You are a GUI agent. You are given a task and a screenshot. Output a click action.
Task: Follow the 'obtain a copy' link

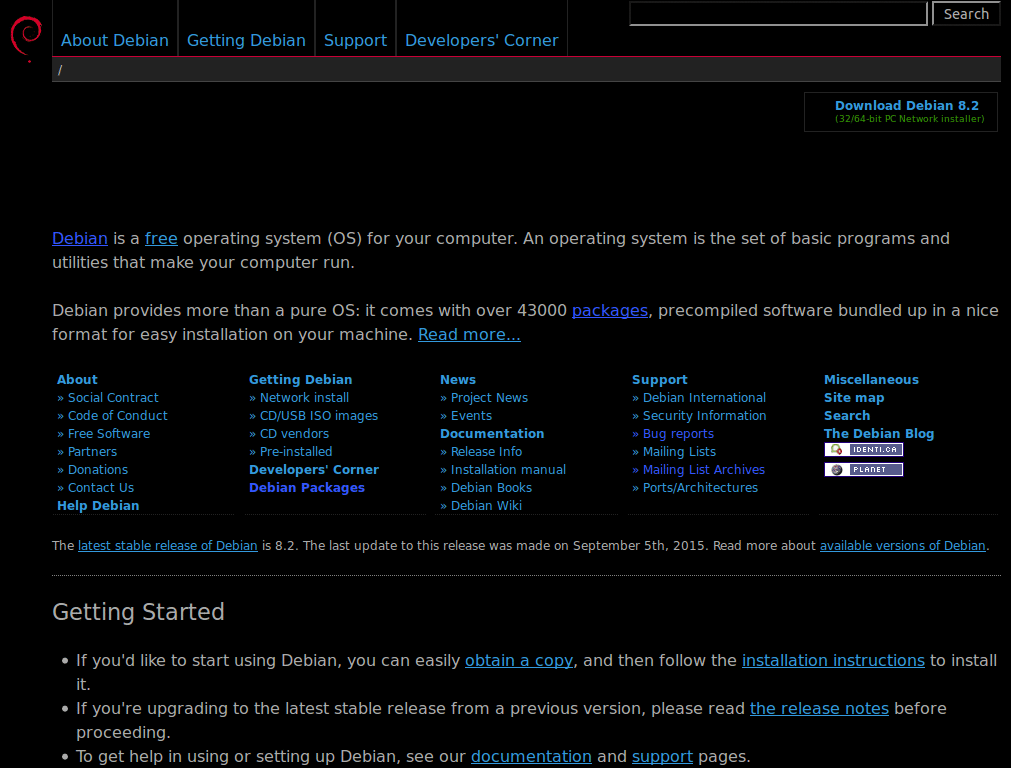tap(519, 661)
